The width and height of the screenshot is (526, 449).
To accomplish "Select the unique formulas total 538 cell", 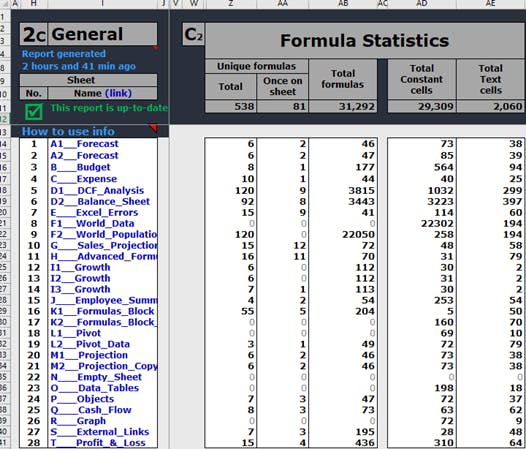I will click(231, 106).
